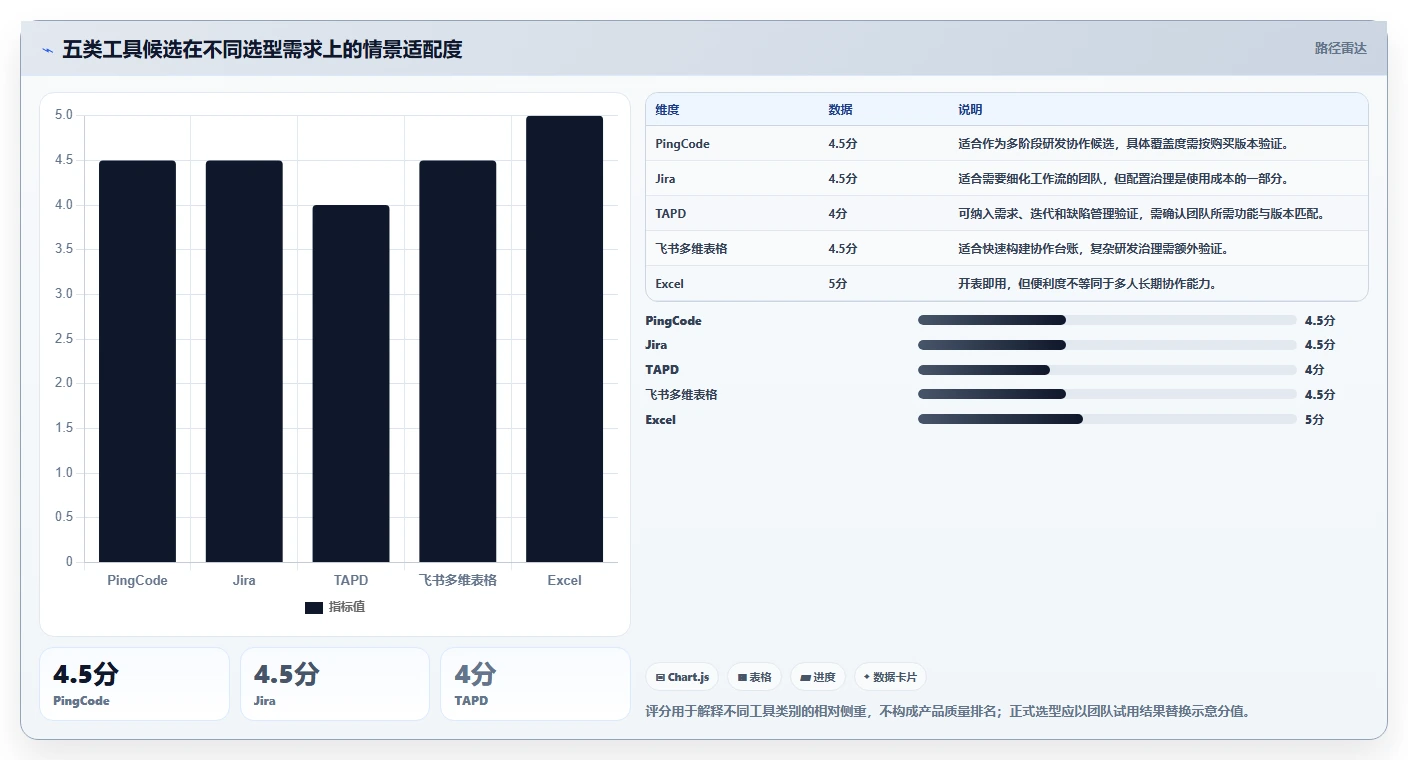Click the PingCode bar in the chart
Image resolution: width=1408 pixels, height=760 pixels.
pos(137,361)
